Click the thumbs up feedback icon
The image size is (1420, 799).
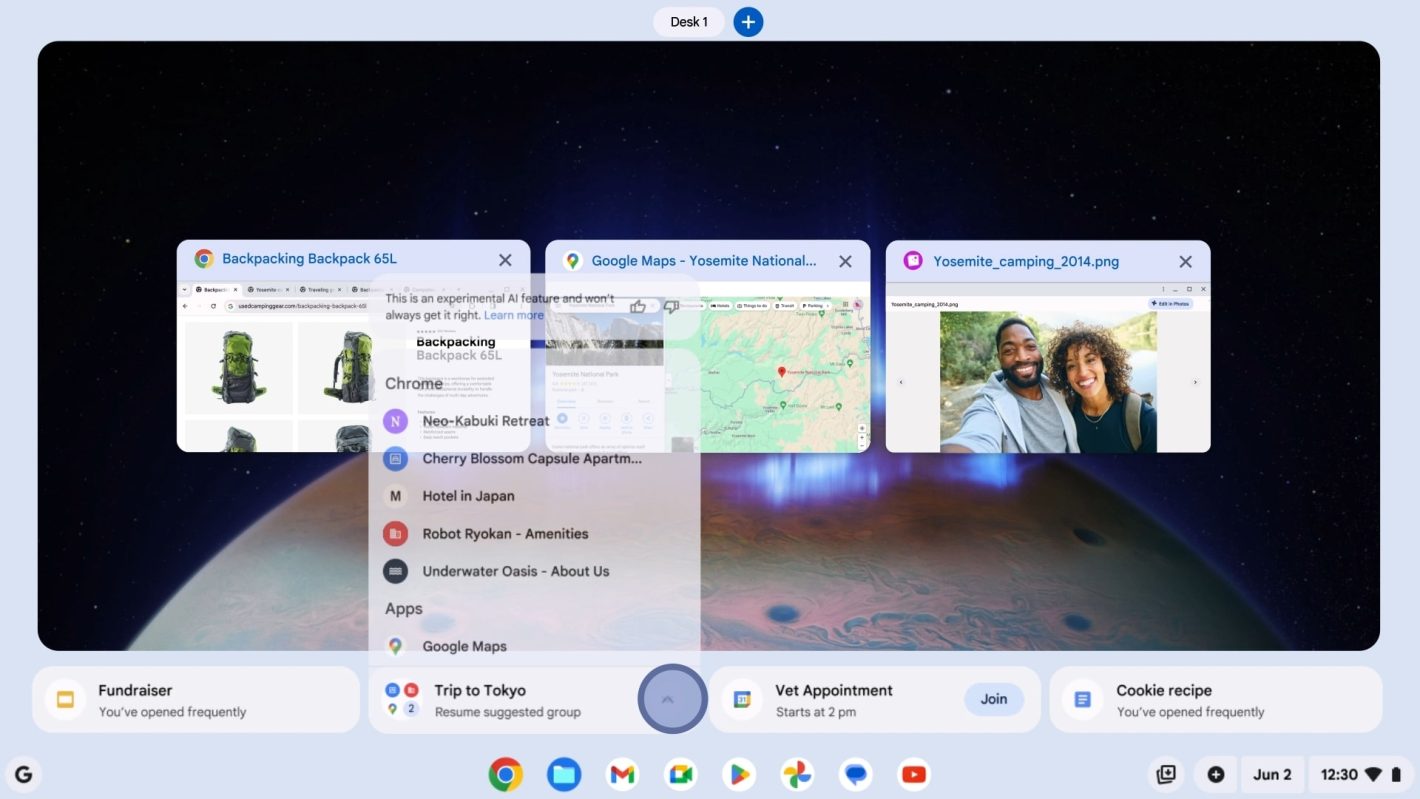click(x=638, y=306)
